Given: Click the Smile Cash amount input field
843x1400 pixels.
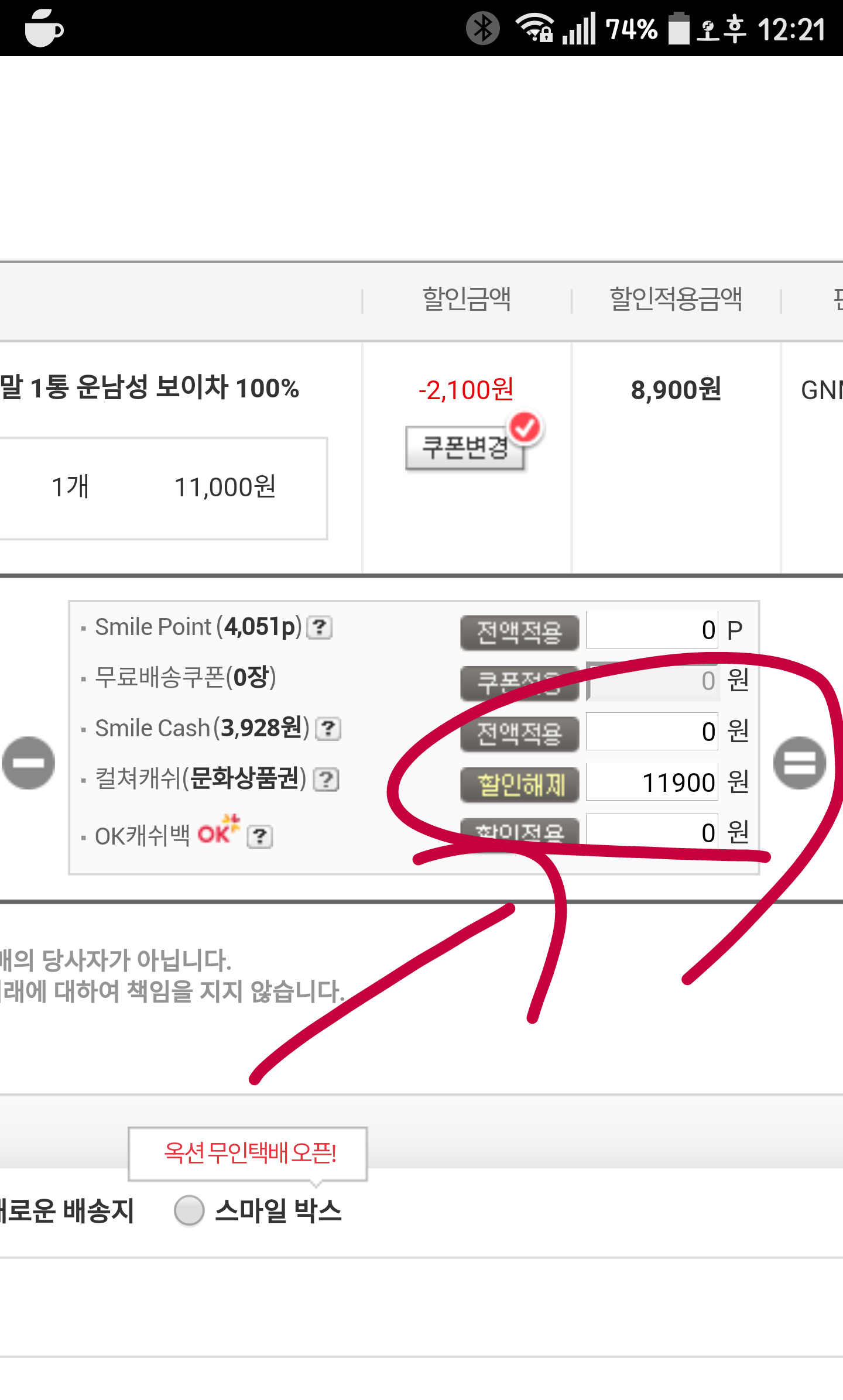Looking at the screenshot, I should tap(652, 732).
